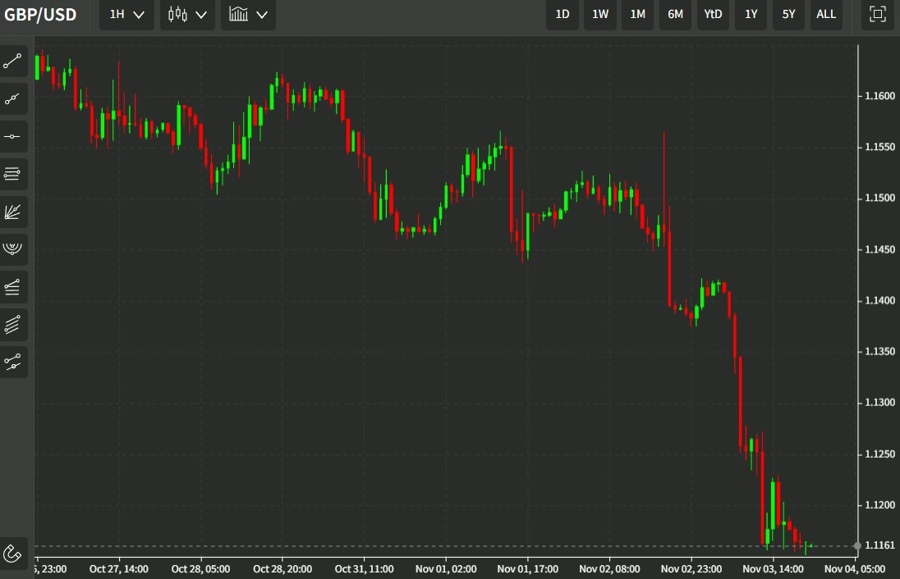Click the Nov 01, 02:00 time label
Image resolution: width=900 pixels, height=579 pixels.
point(446,569)
